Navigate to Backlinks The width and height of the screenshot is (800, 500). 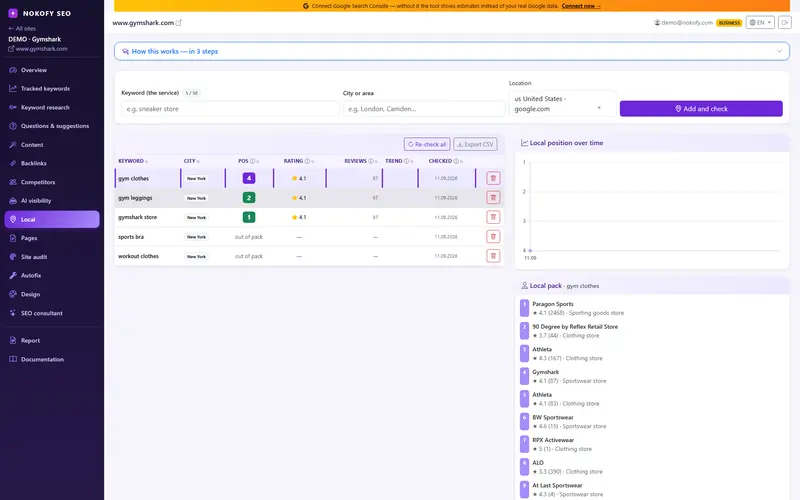(x=52, y=163)
